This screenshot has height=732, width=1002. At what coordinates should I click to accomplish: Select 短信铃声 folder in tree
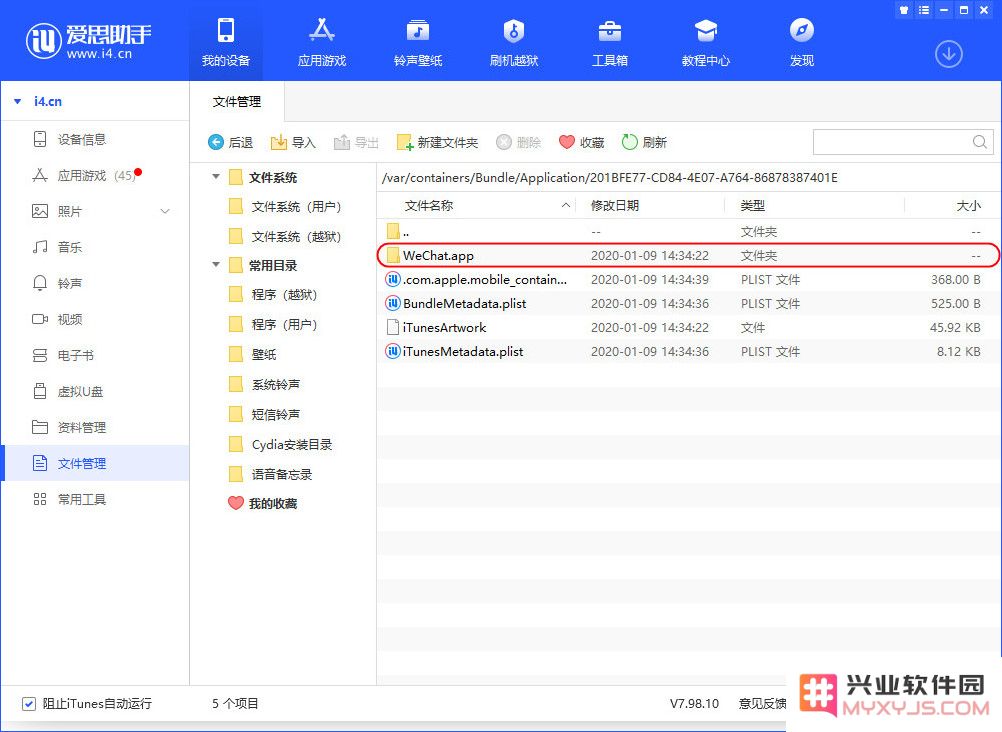[265, 414]
